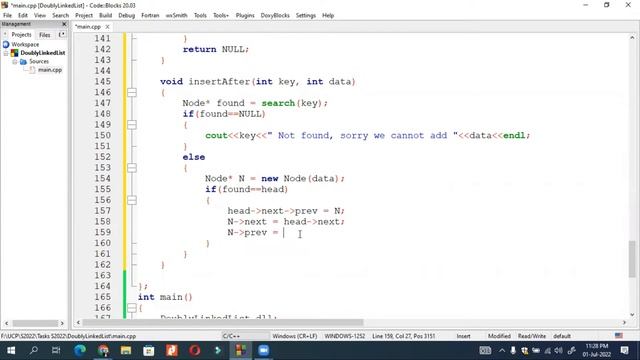Open the Edit menu
Viewport: 640px width, 360px height.
tap(23, 15)
